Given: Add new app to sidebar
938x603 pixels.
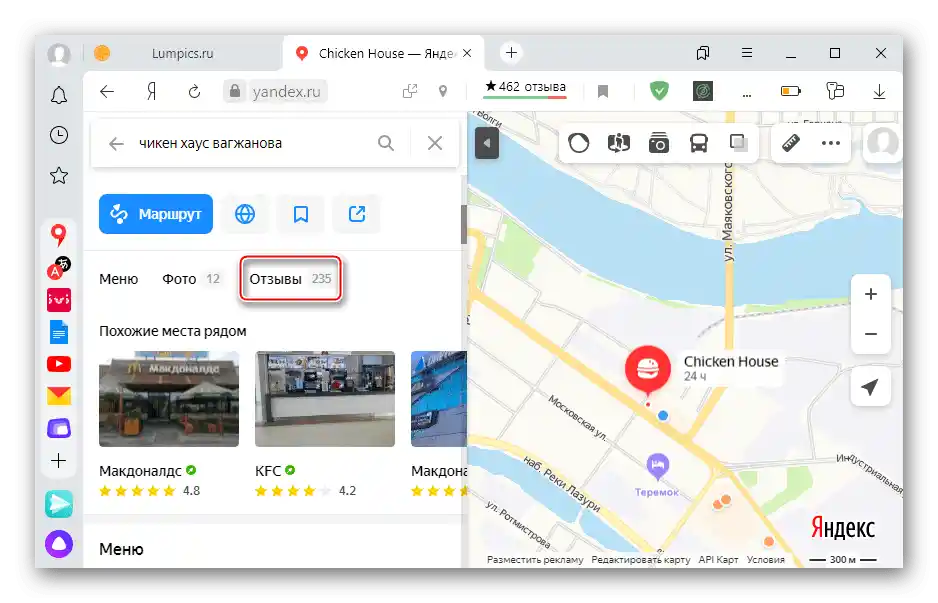Looking at the screenshot, I should coord(59,461).
